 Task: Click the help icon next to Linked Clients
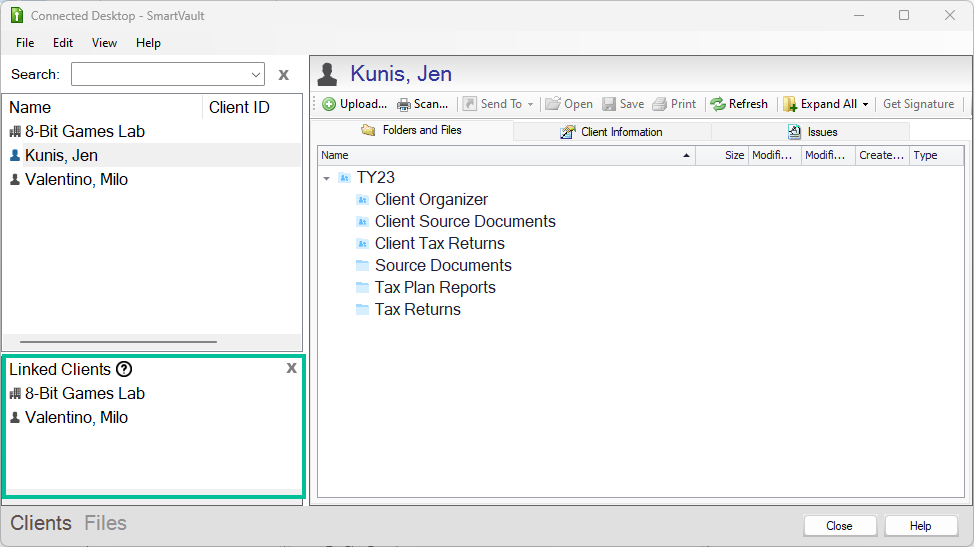(124, 369)
